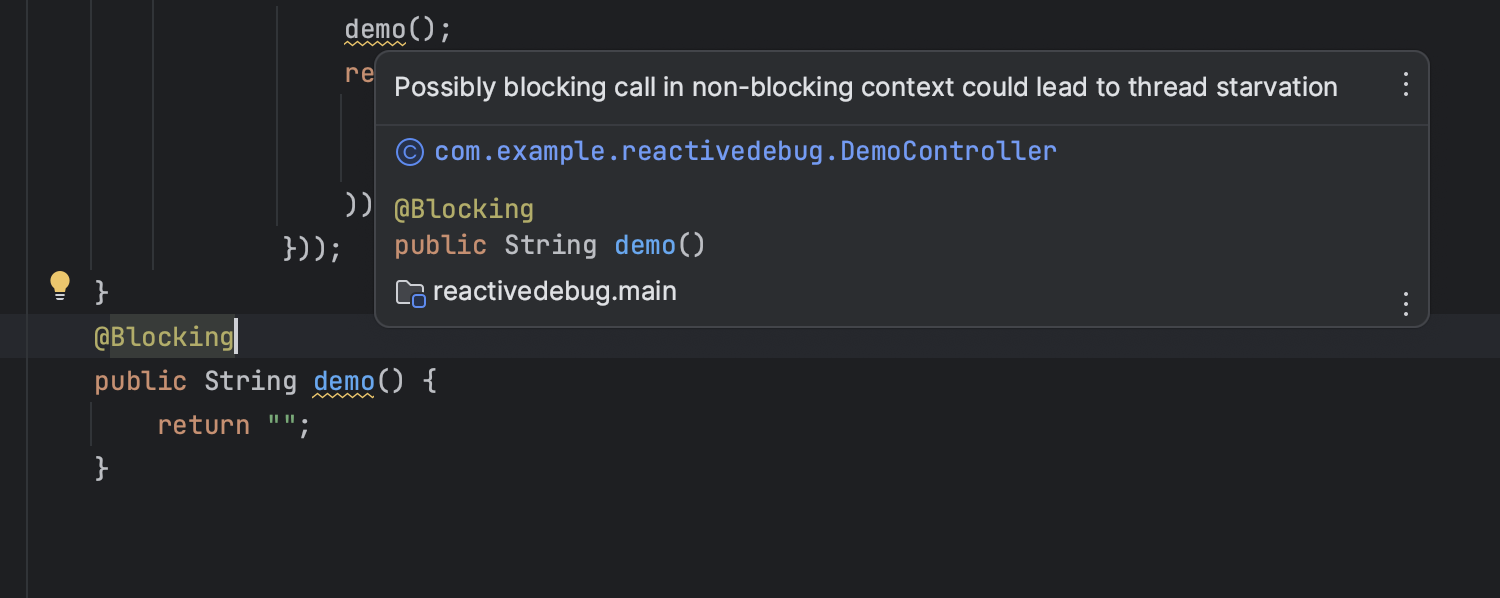1500x598 pixels.
Task: Click the String return type in the editor
Action: 250,381
